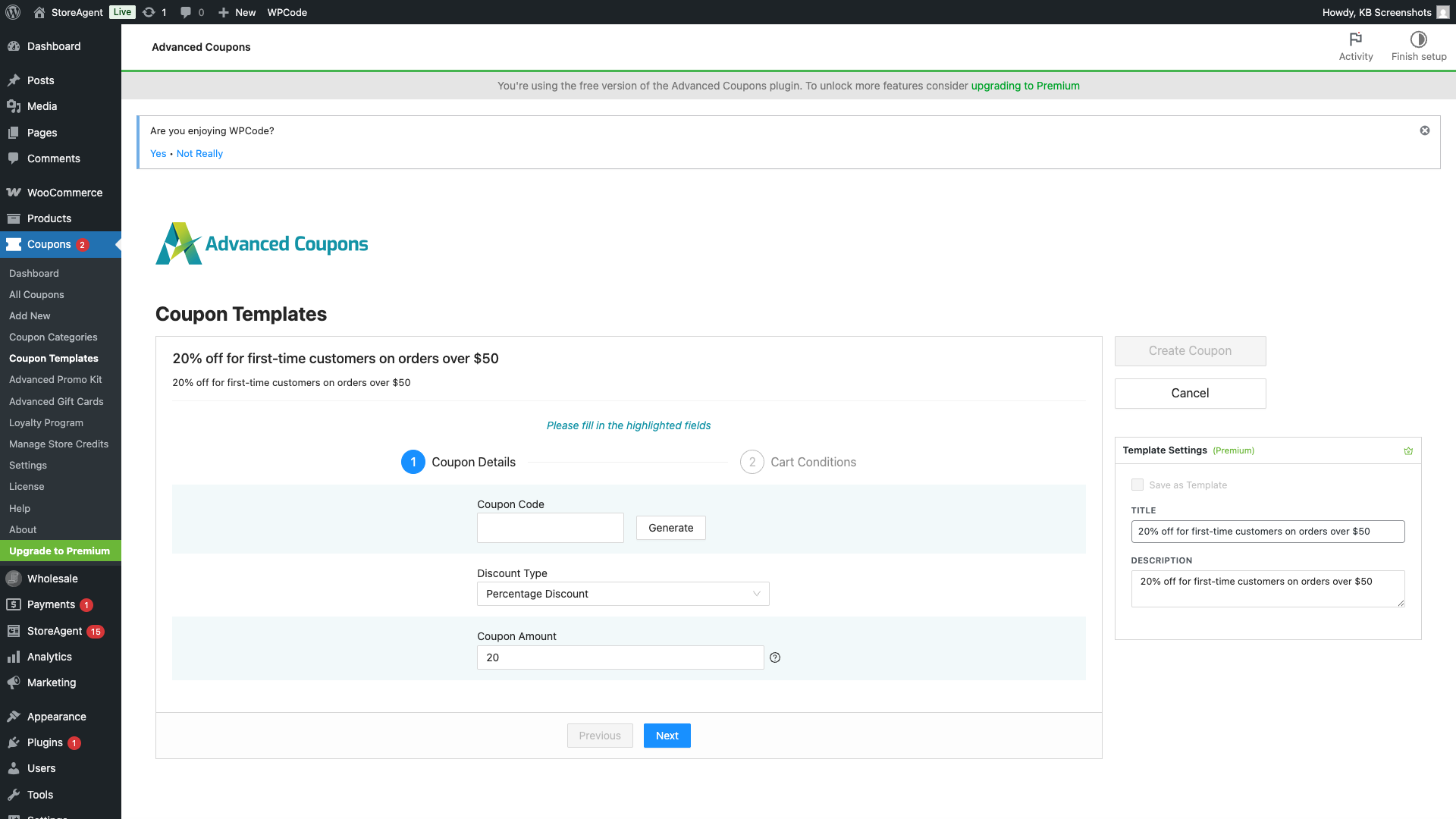The image size is (1456, 819).
Task: Open the Howdy, KB Screenshots user menu
Action: (x=1385, y=12)
